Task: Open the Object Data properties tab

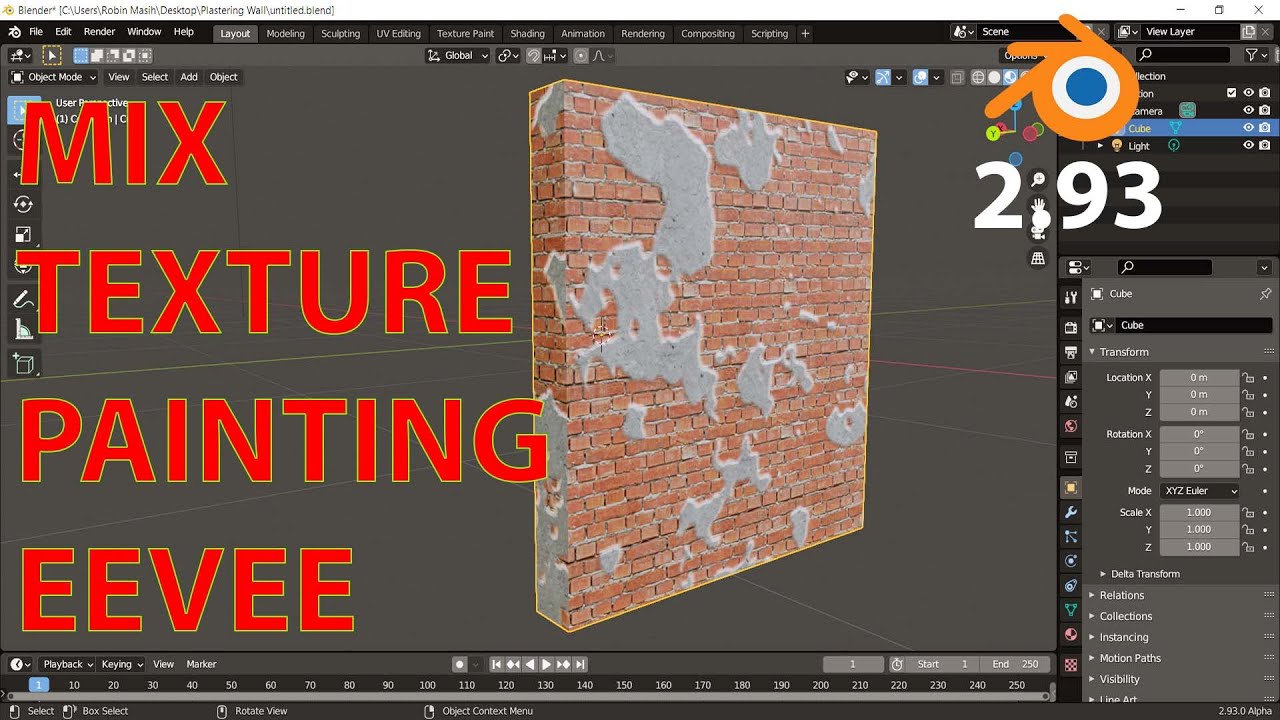Action: coord(1071,610)
